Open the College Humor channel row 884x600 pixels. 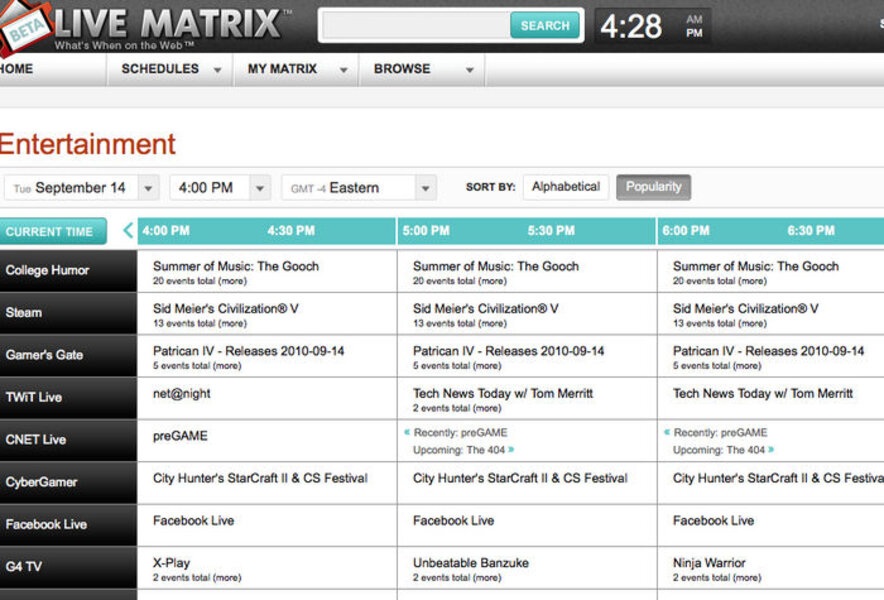(x=49, y=270)
